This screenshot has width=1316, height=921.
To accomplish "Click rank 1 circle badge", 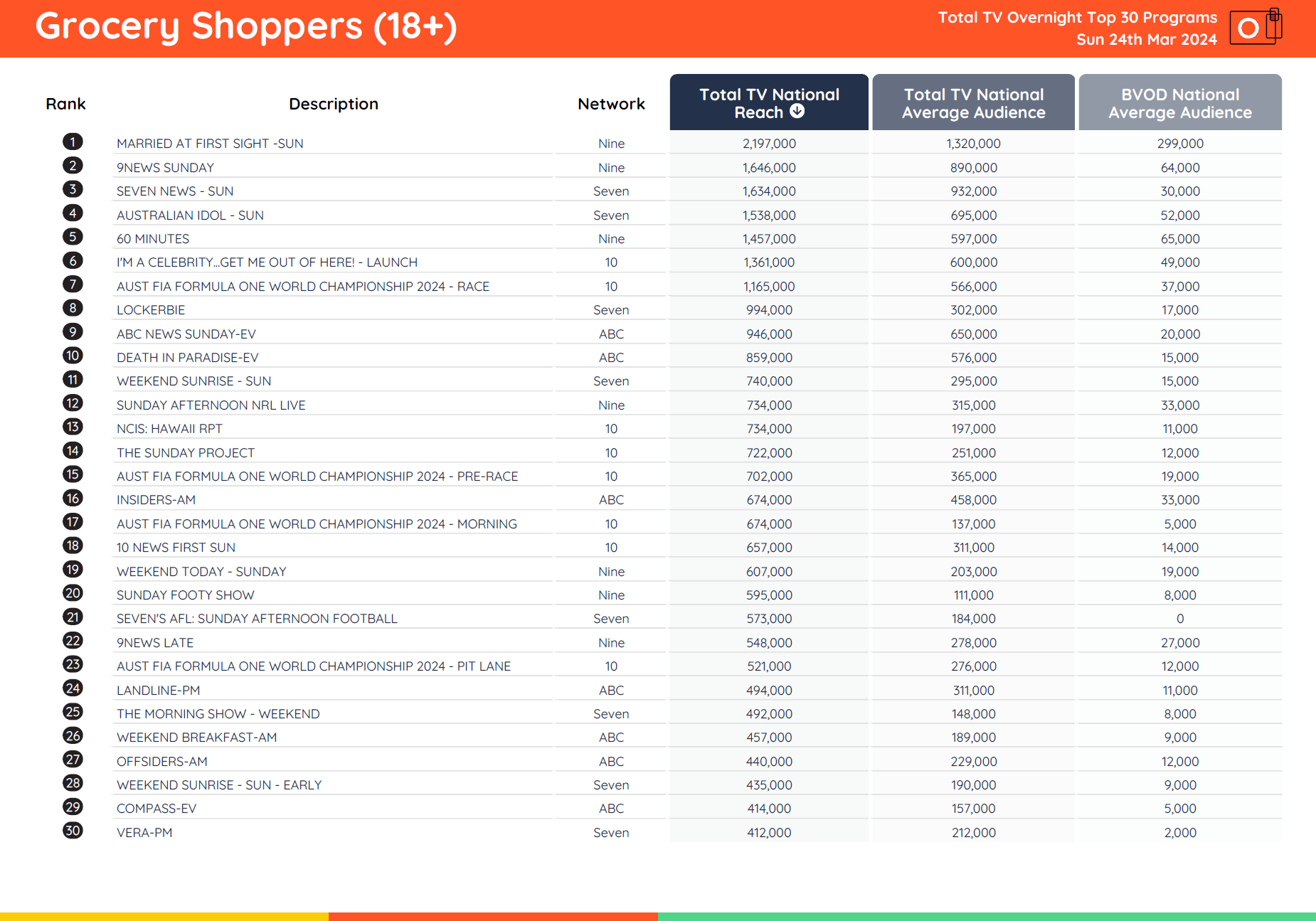I will click(73, 142).
